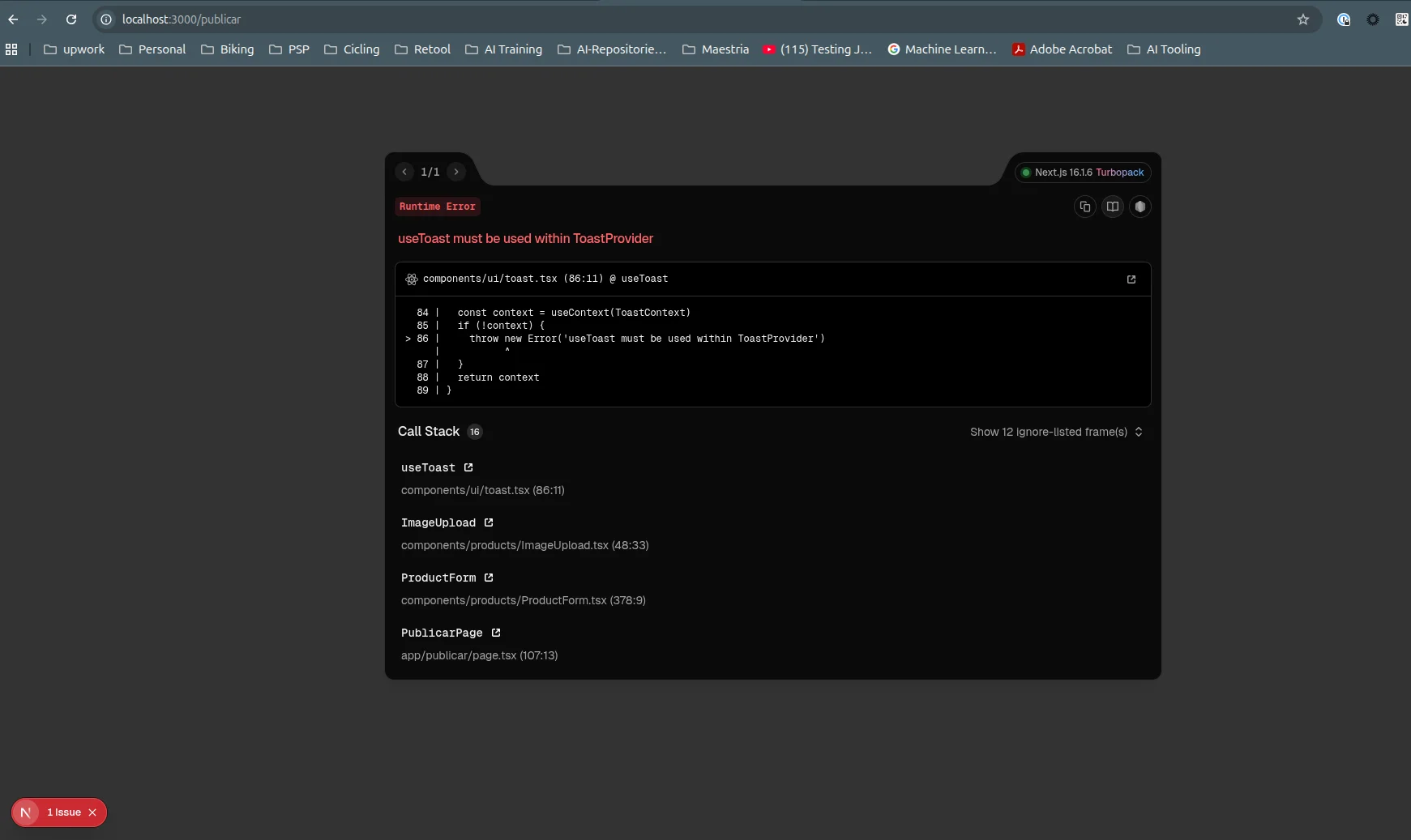Image resolution: width=1411 pixels, height=840 pixels.
Task: Click the Next.js 16.1.6 Turbopack version badge
Action: [x=1083, y=173]
